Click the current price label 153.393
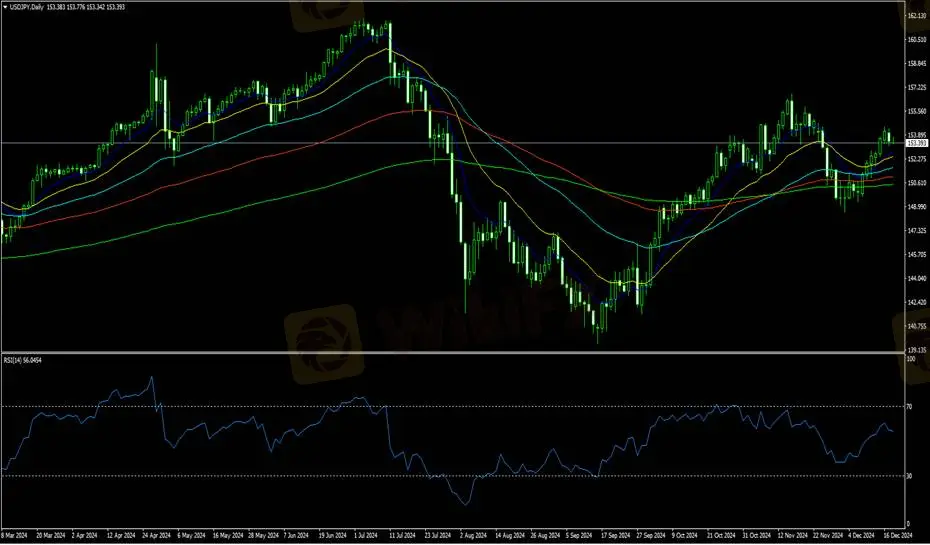This screenshot has width=930, height=545. click(917, 143)
